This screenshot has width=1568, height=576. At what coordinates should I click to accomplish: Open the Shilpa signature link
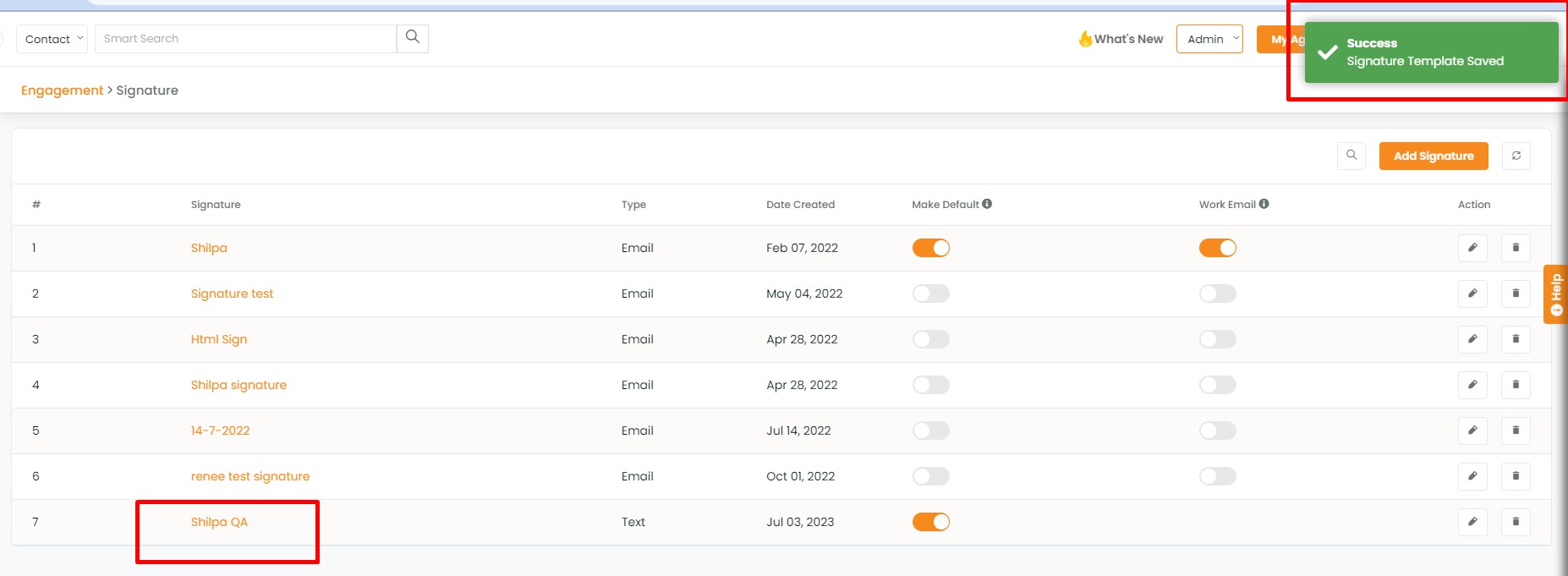pyautogui.click(x=209, y=248)
